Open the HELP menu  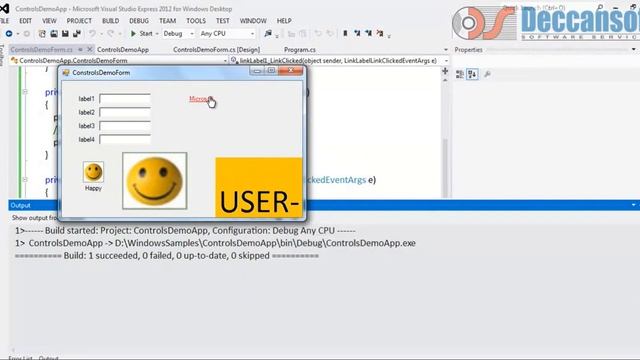pyautogui.click(x=284, y=20)
